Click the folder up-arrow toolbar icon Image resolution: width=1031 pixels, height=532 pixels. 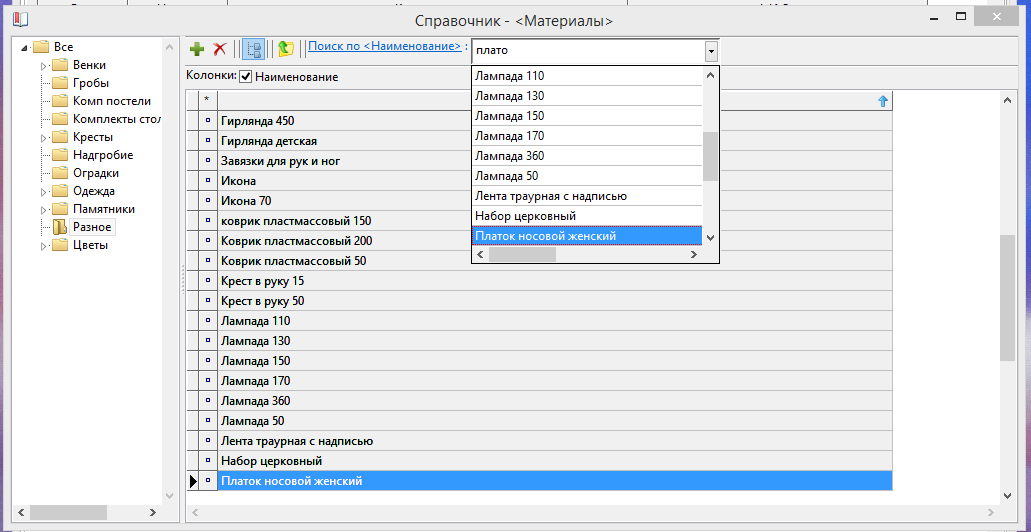click(285, 49)
